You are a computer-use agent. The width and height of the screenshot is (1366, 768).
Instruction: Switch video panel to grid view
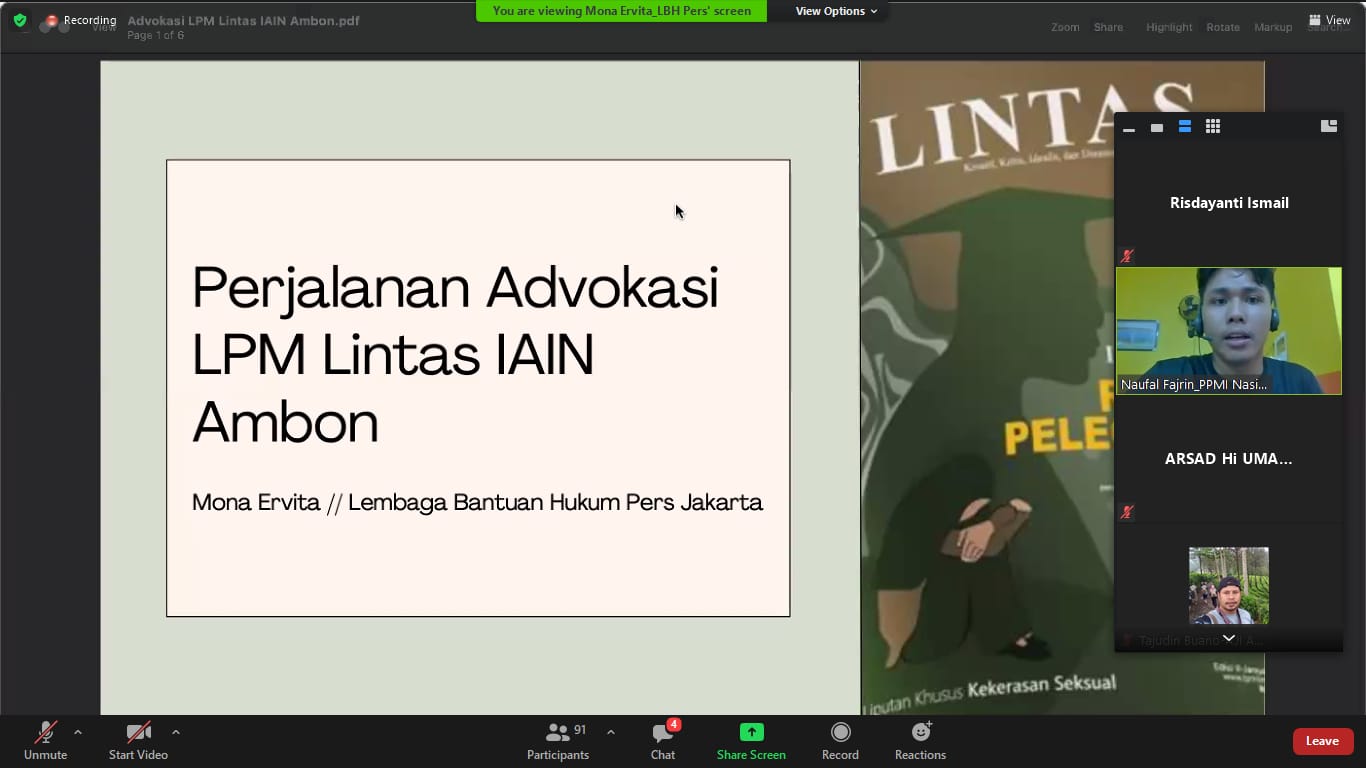click(1213, 127)
